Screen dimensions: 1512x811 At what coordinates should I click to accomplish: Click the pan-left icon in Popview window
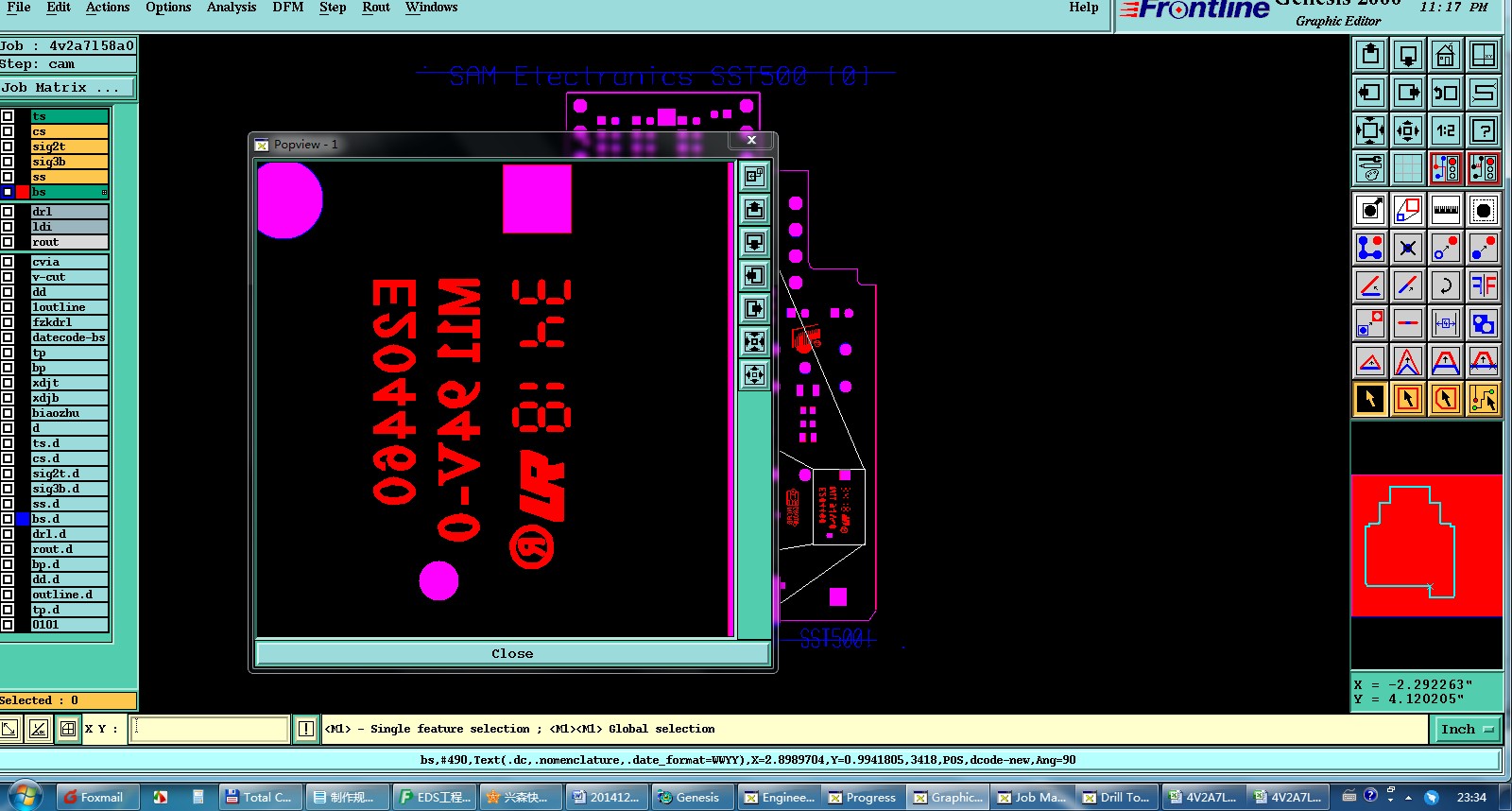point(754,275)
